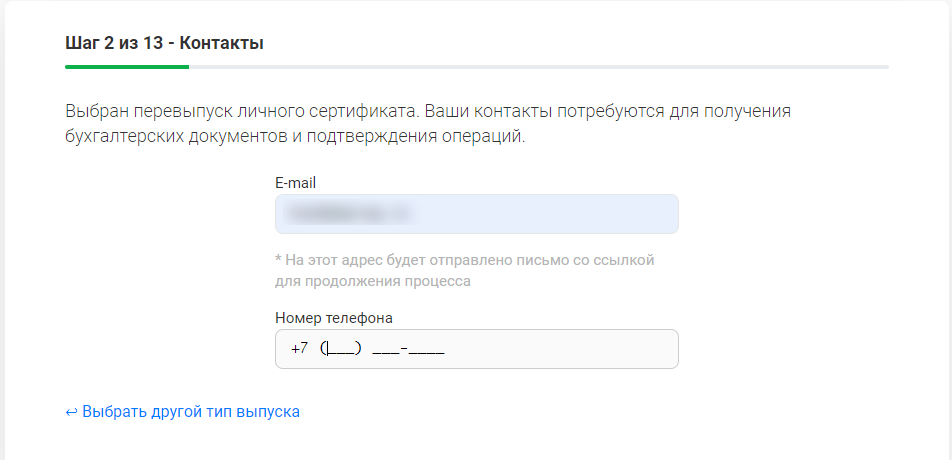This screenshot has width=952, height=460.
Task: Click the "+7" prefix in phone field
Action: pos(299,349)
